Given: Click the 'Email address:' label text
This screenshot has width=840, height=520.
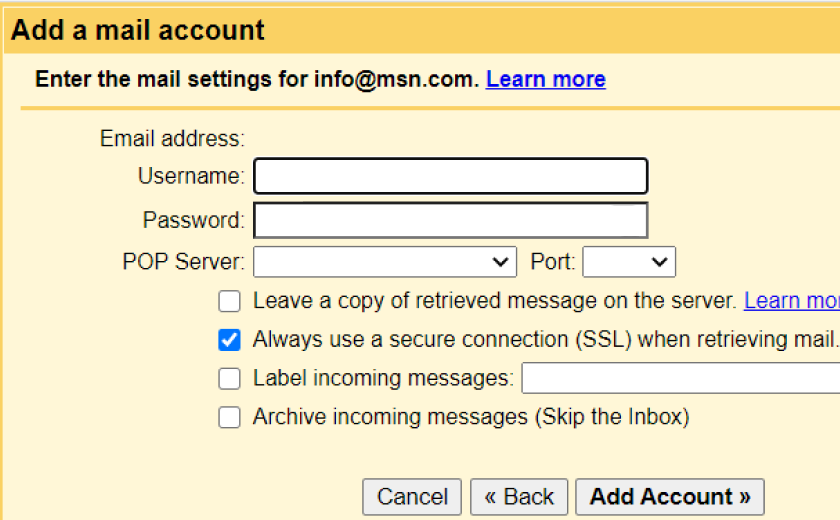Looking at the screenshot, I should (172, 139).
